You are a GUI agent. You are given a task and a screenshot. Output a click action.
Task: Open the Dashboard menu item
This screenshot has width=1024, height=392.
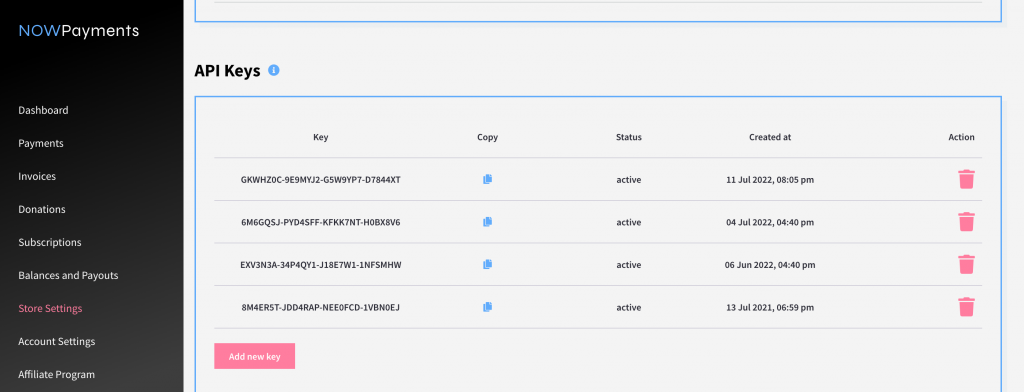pyautogui.click(x=43, y=110)
